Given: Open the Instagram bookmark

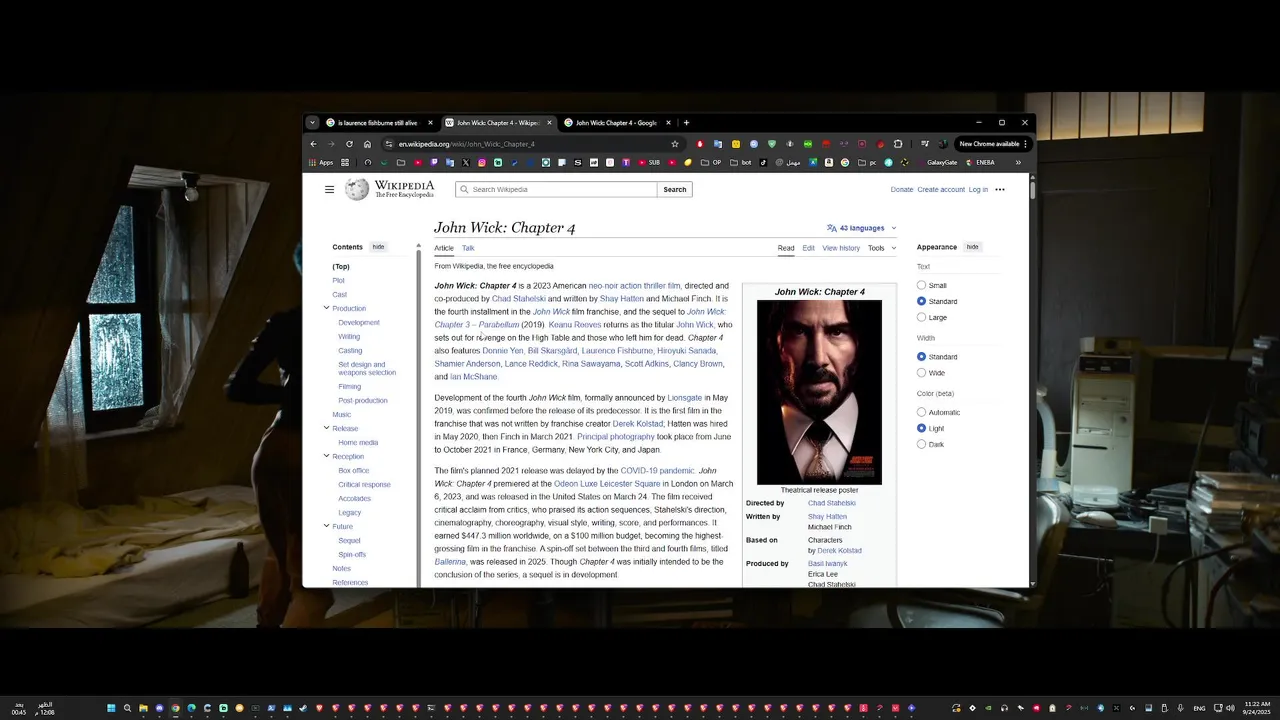Looking at the screenshot, I should [x=482, y=162].
